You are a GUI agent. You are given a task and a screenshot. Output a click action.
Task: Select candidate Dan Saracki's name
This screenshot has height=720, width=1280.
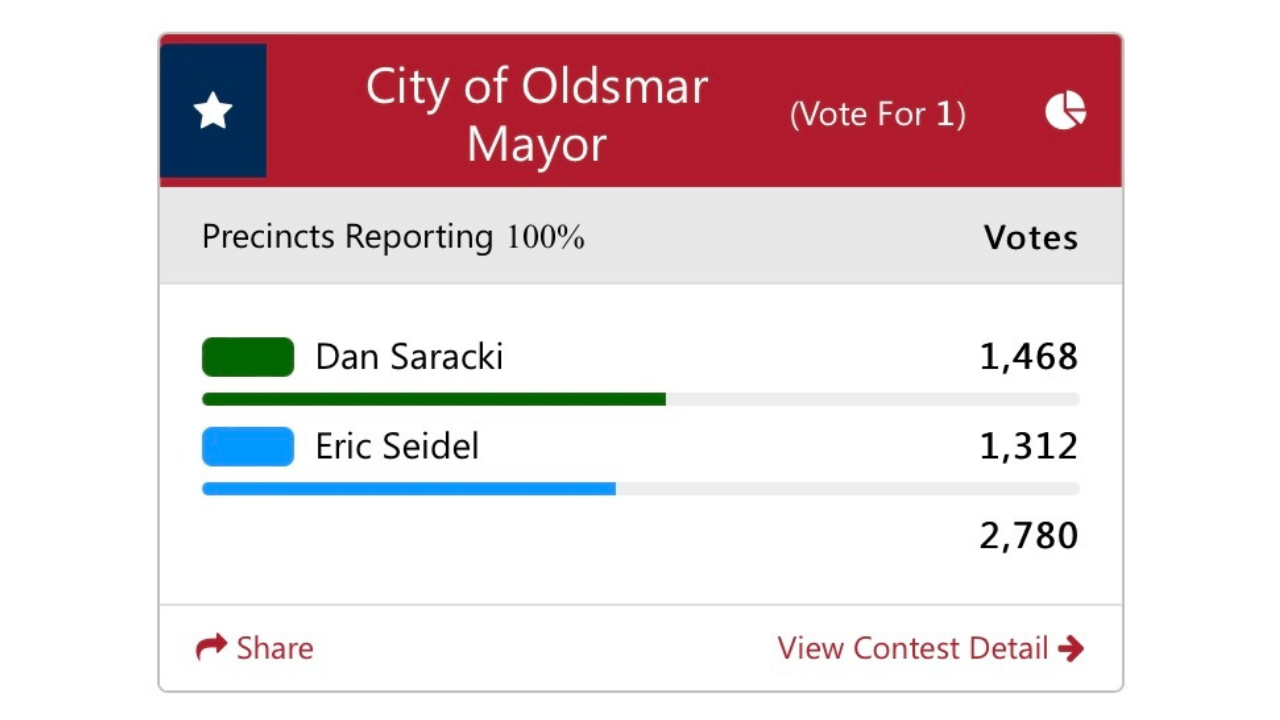pyautogui.click(x=408, y=357)
